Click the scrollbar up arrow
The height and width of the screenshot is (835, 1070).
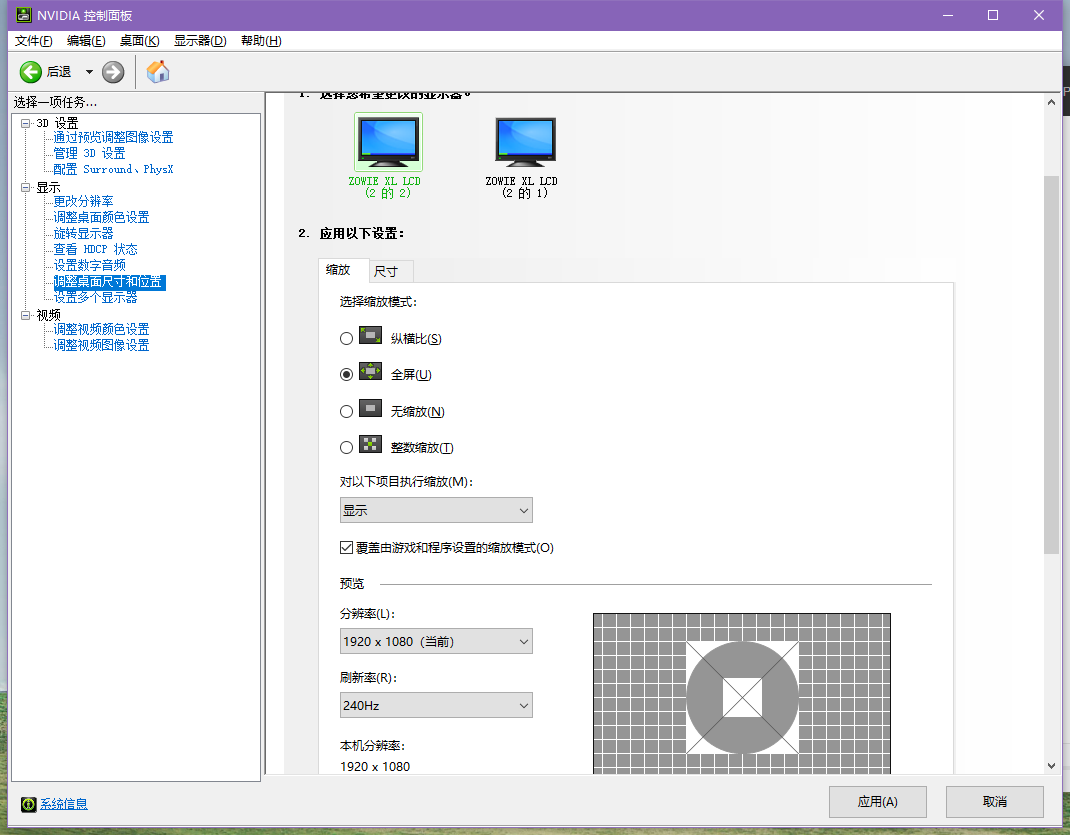[1051, 102]
